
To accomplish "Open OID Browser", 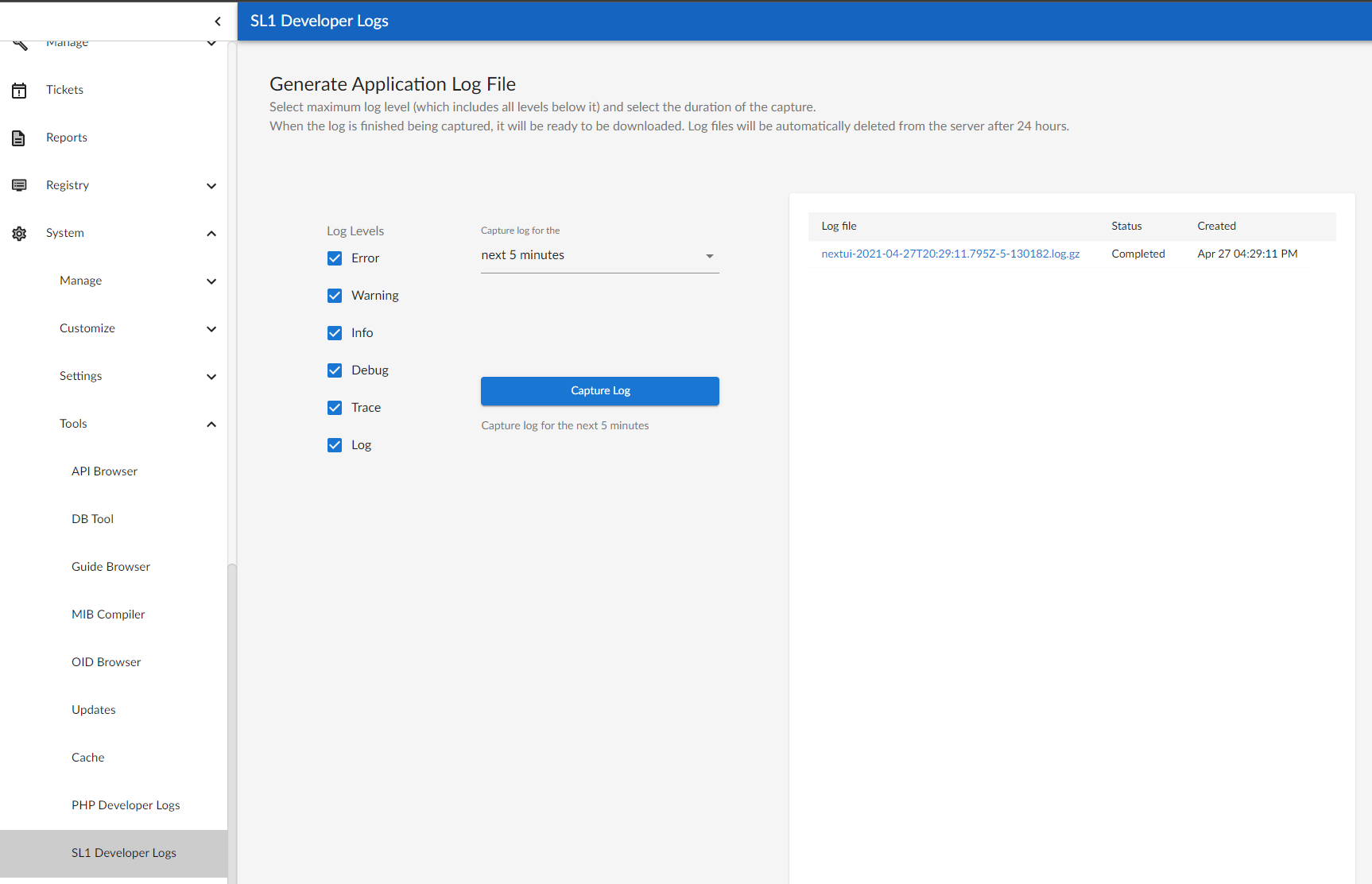I will click(x=106, y=662).
